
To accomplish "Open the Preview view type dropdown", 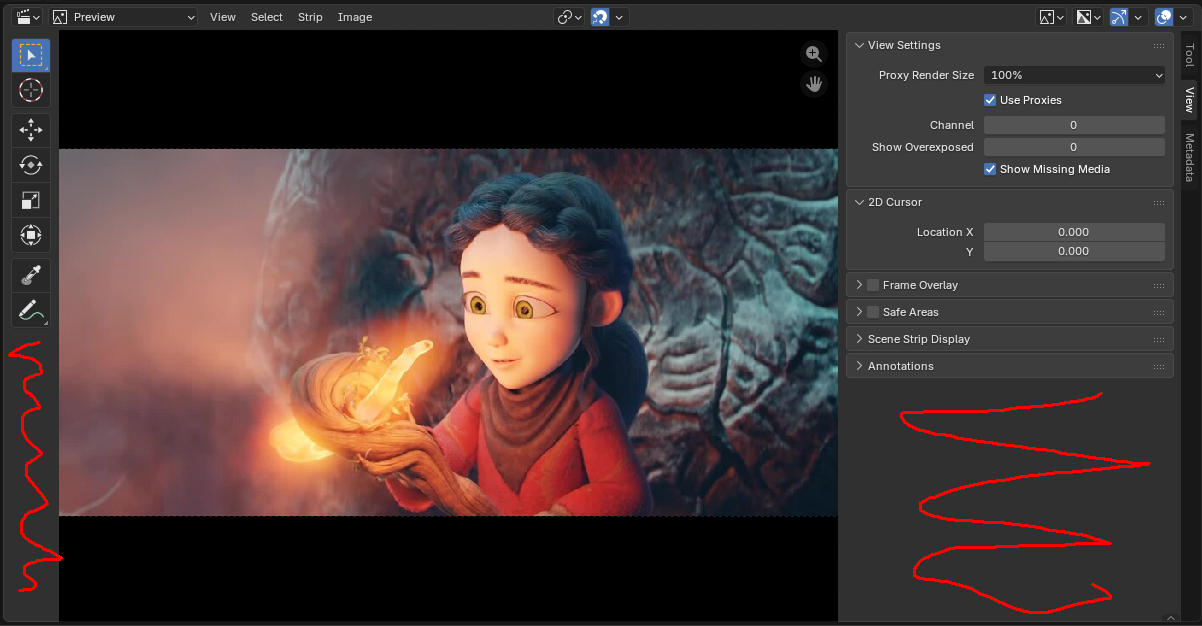I will click(124, 17).
